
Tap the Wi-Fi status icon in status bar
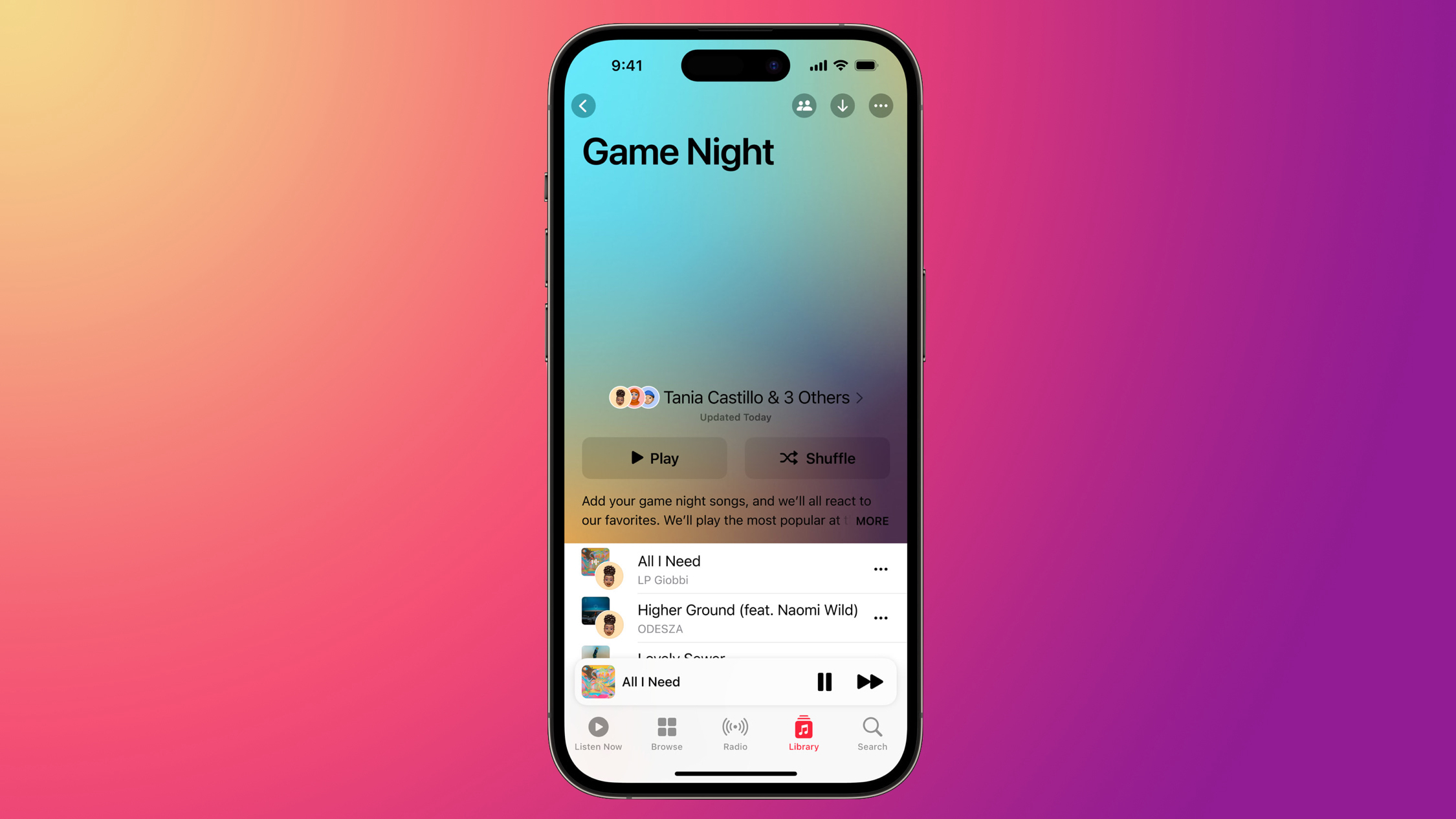coord(840,65)
